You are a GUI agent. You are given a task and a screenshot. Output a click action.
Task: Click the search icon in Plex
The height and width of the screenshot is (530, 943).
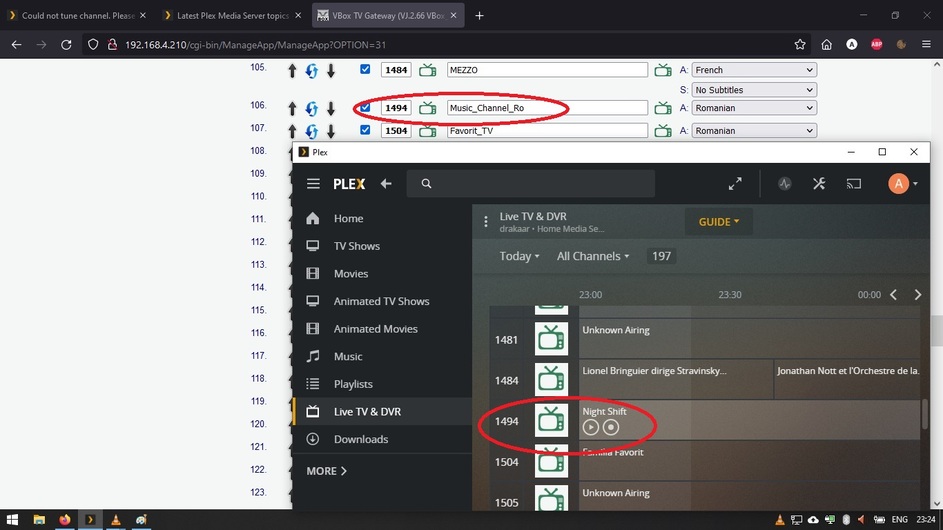pos(426,183)
